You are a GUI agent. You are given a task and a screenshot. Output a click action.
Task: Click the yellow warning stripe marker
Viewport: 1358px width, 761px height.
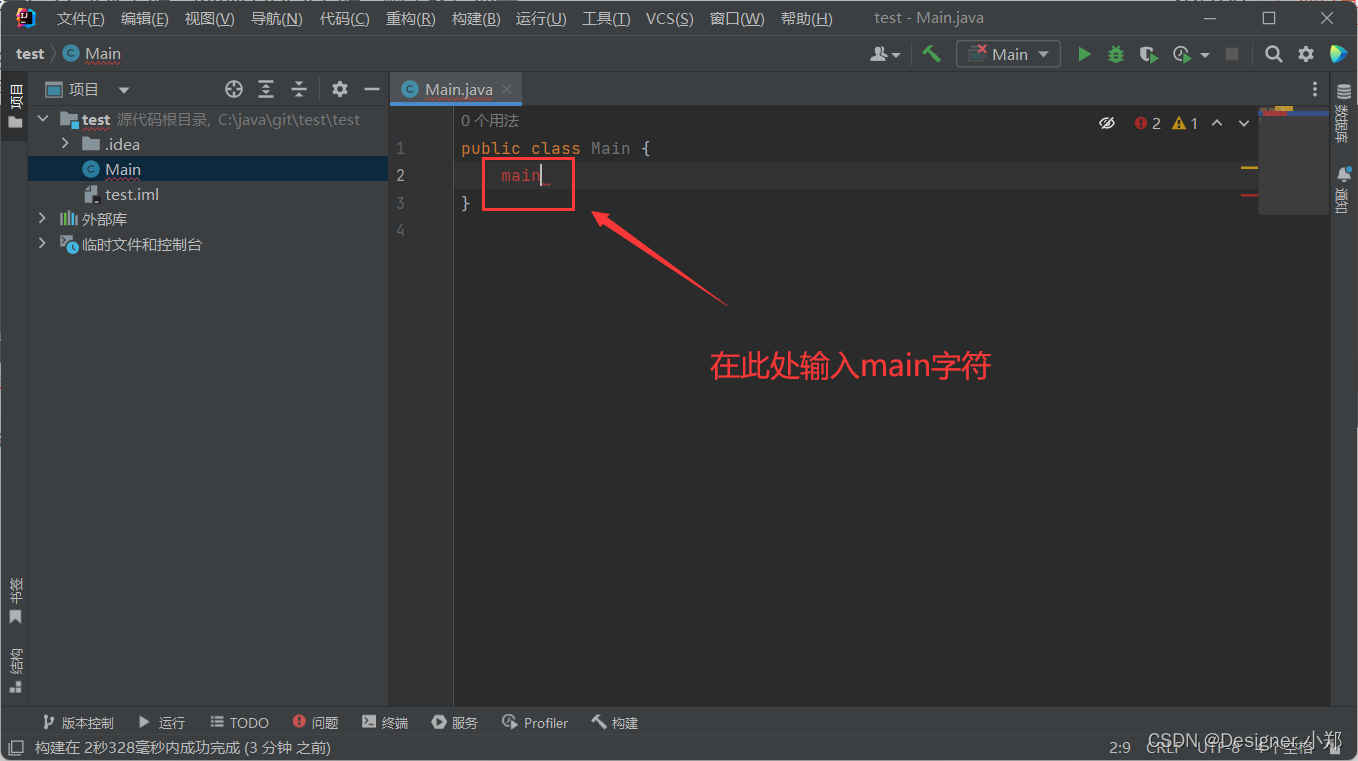(1249, 168)
